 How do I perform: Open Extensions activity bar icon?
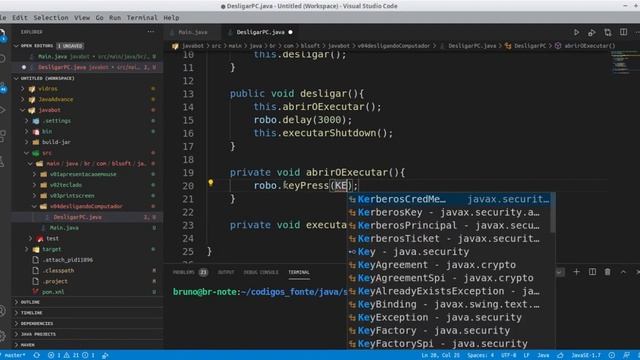2,136
